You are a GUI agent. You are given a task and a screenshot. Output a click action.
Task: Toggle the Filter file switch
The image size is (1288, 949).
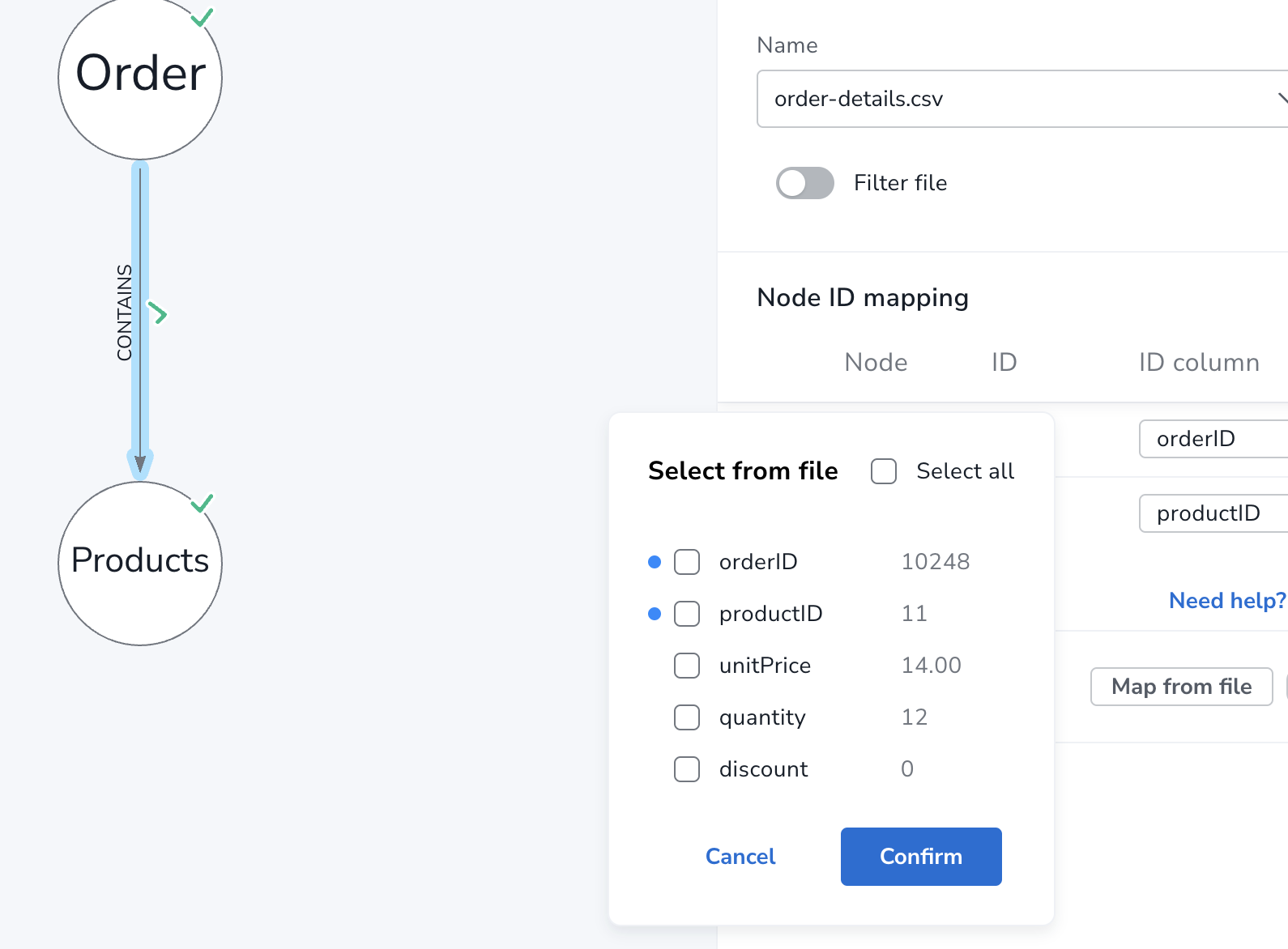coord(804,183)
